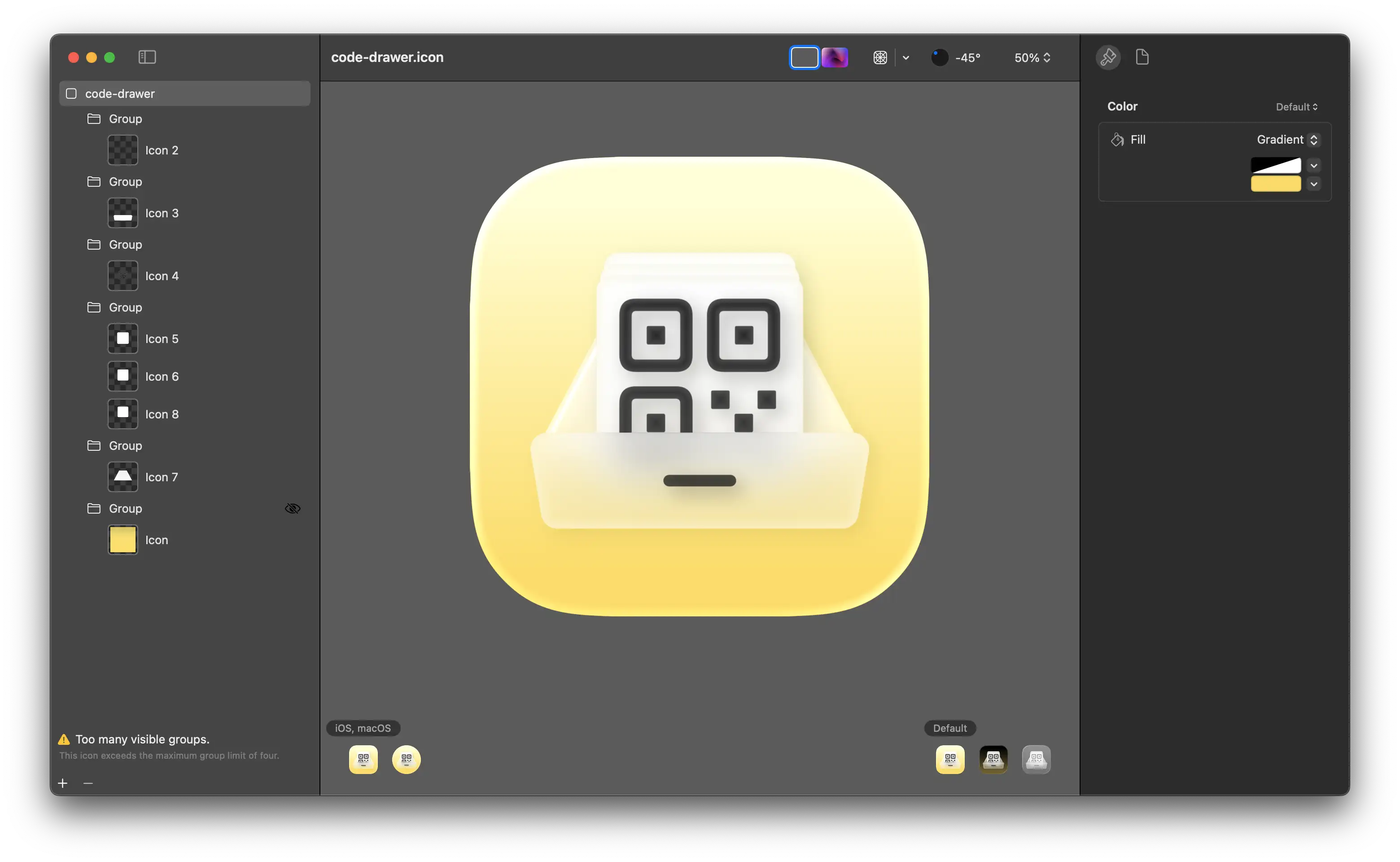Click the Icon 3 layer thumbnail

[122, 213]
